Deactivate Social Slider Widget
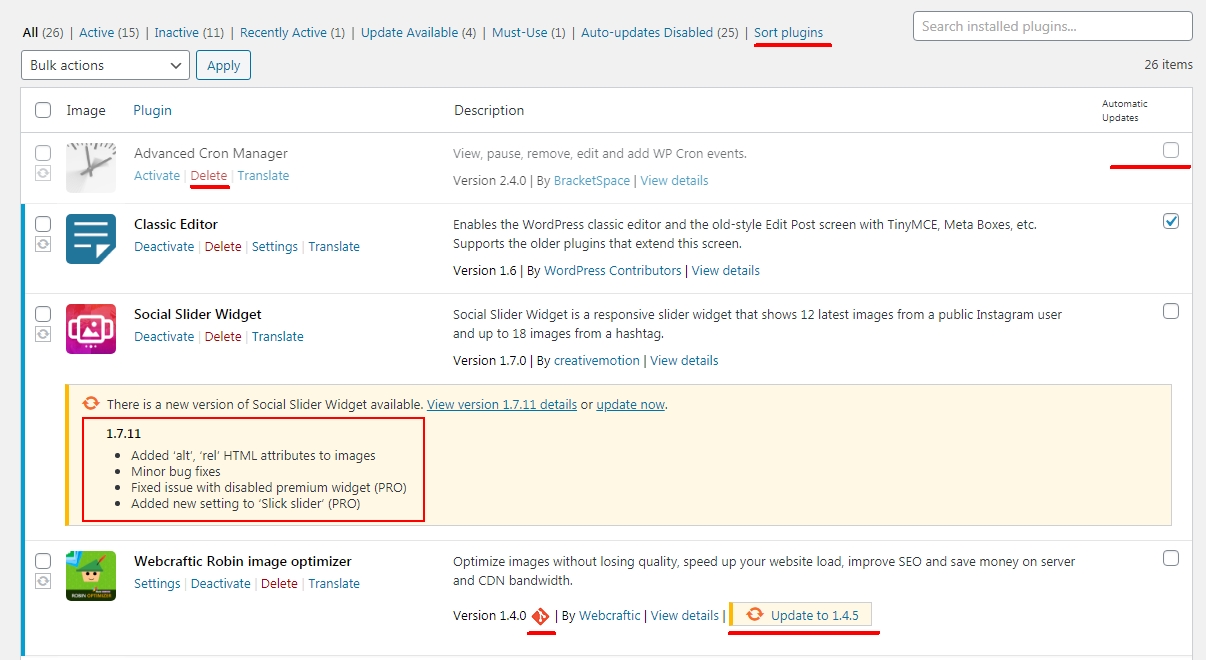This screenshot has height=660, width=1206. [x=164, y=336]
